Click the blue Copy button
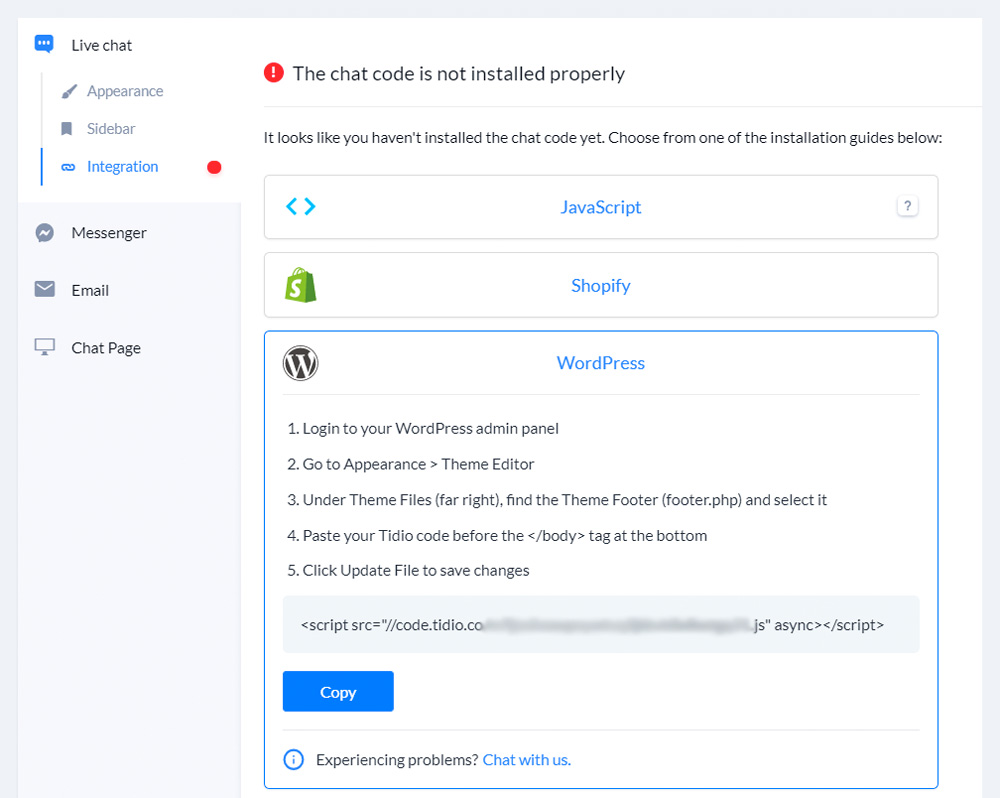Screen dimensions: 1000x798 338,691
